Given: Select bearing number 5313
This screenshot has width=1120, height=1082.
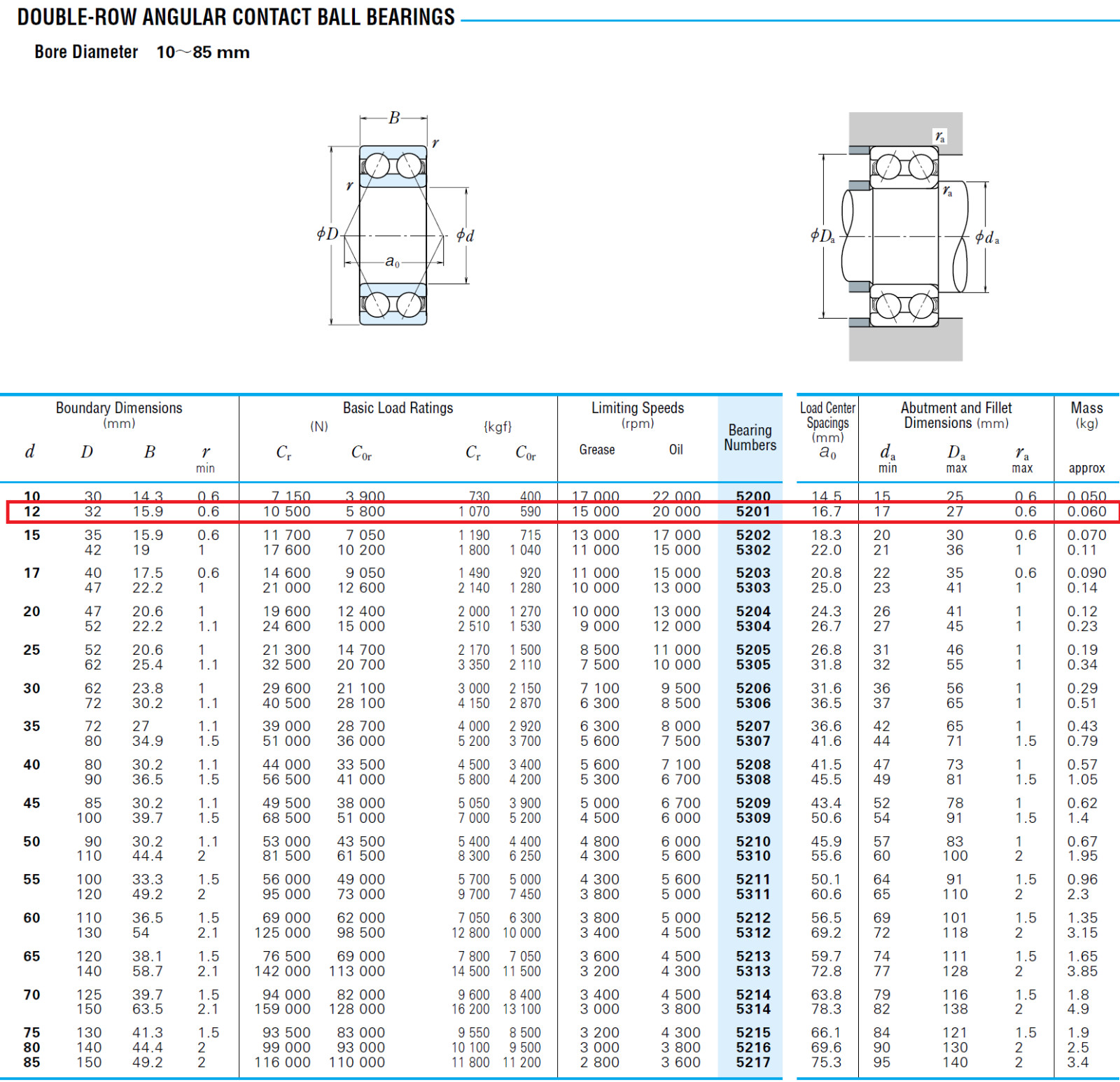Looking at the screenshot, I should [753, 971].
